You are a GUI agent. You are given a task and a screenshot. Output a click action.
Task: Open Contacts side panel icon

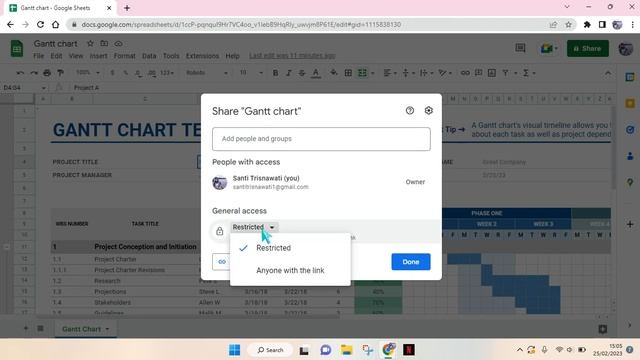tap(630, 156)
